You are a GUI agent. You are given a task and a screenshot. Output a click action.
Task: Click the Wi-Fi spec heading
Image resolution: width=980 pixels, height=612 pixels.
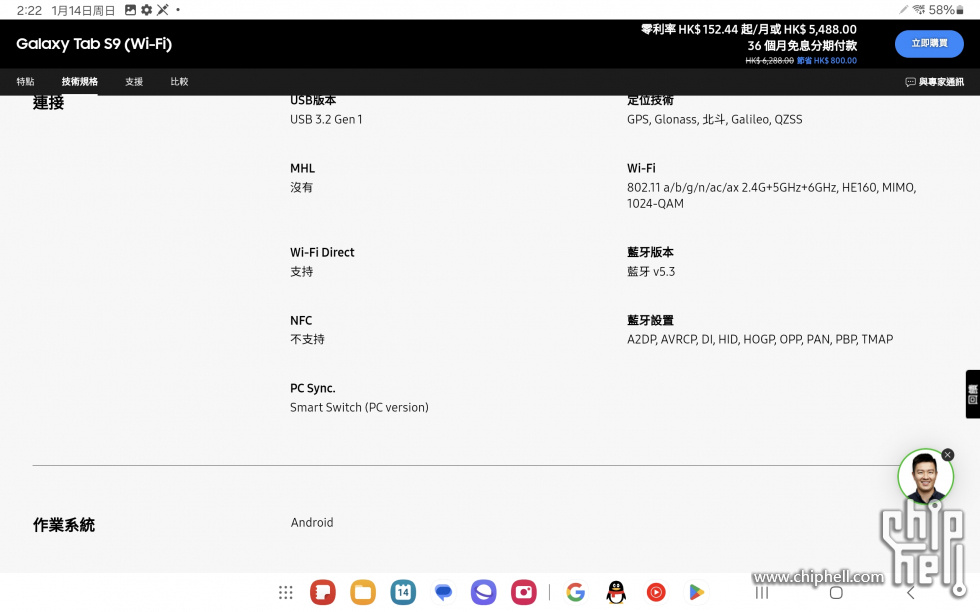click(x=641, y=168)
